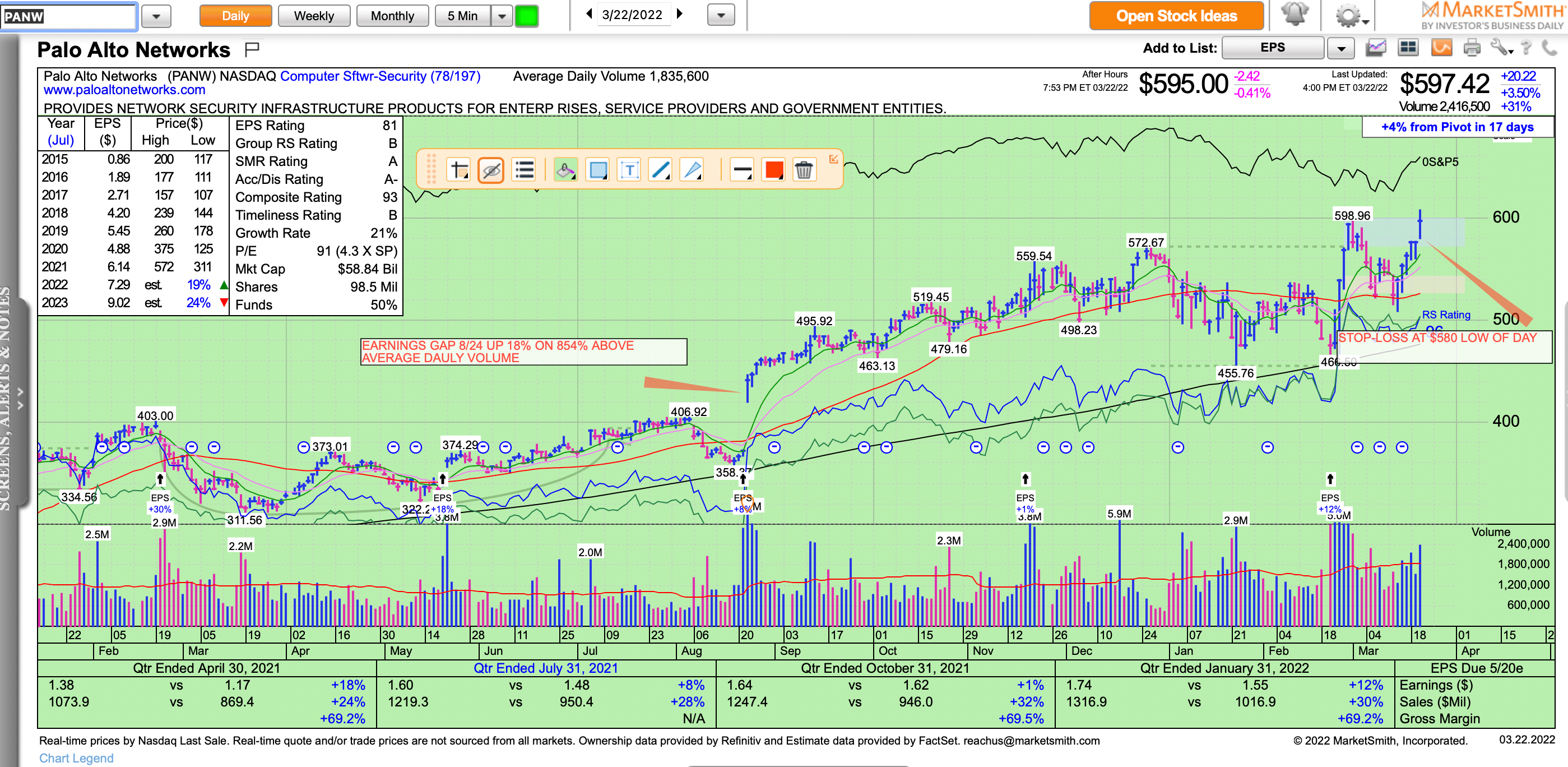Screen dimensions: 1568x767
Task: Click the EPS +30% marker on chart
Action: point(160,503)
